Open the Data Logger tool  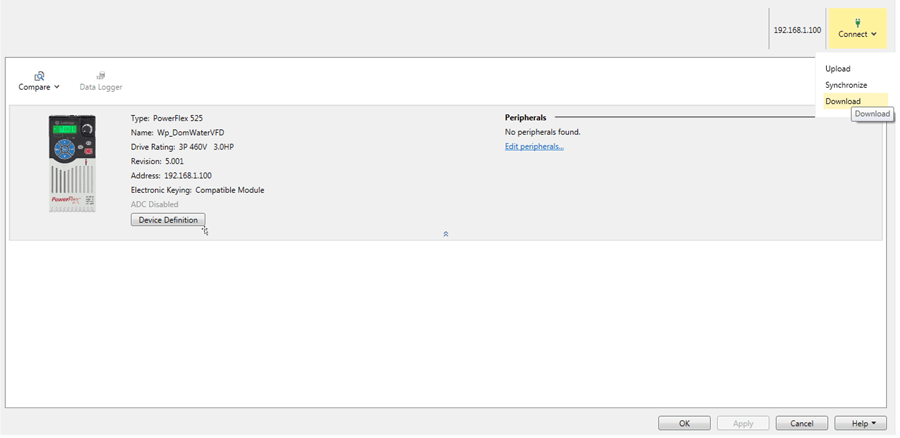pos(100,82)
